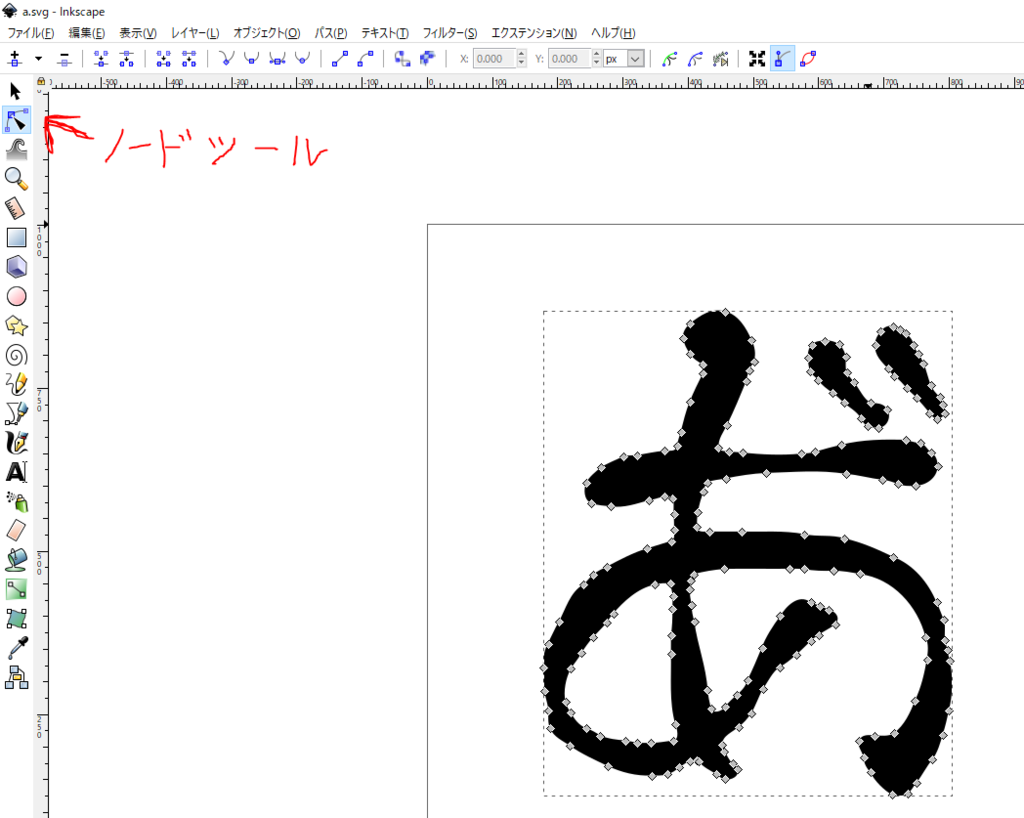The height and width of the screenshot is (818, 1024).
Task: Make selected nodes corner (cusp)
Action: (x=226, y=59)
